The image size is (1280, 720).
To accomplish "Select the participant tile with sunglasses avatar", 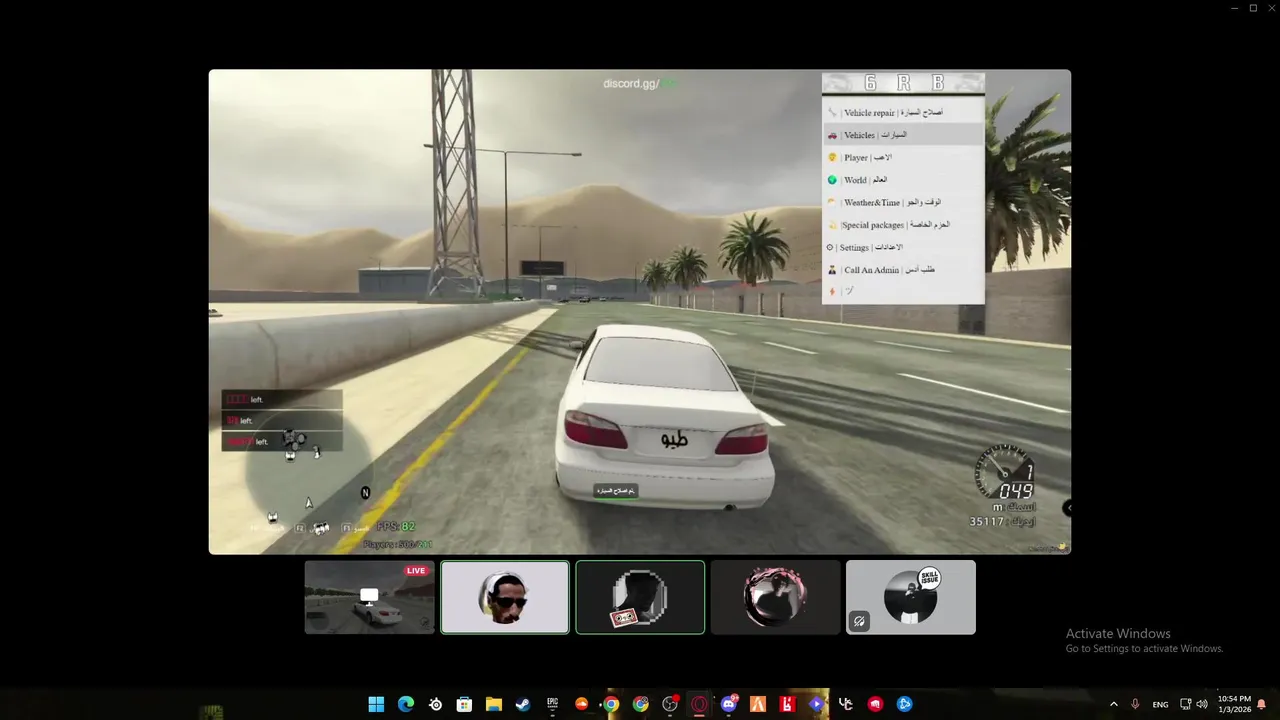I will click(505, 597).
